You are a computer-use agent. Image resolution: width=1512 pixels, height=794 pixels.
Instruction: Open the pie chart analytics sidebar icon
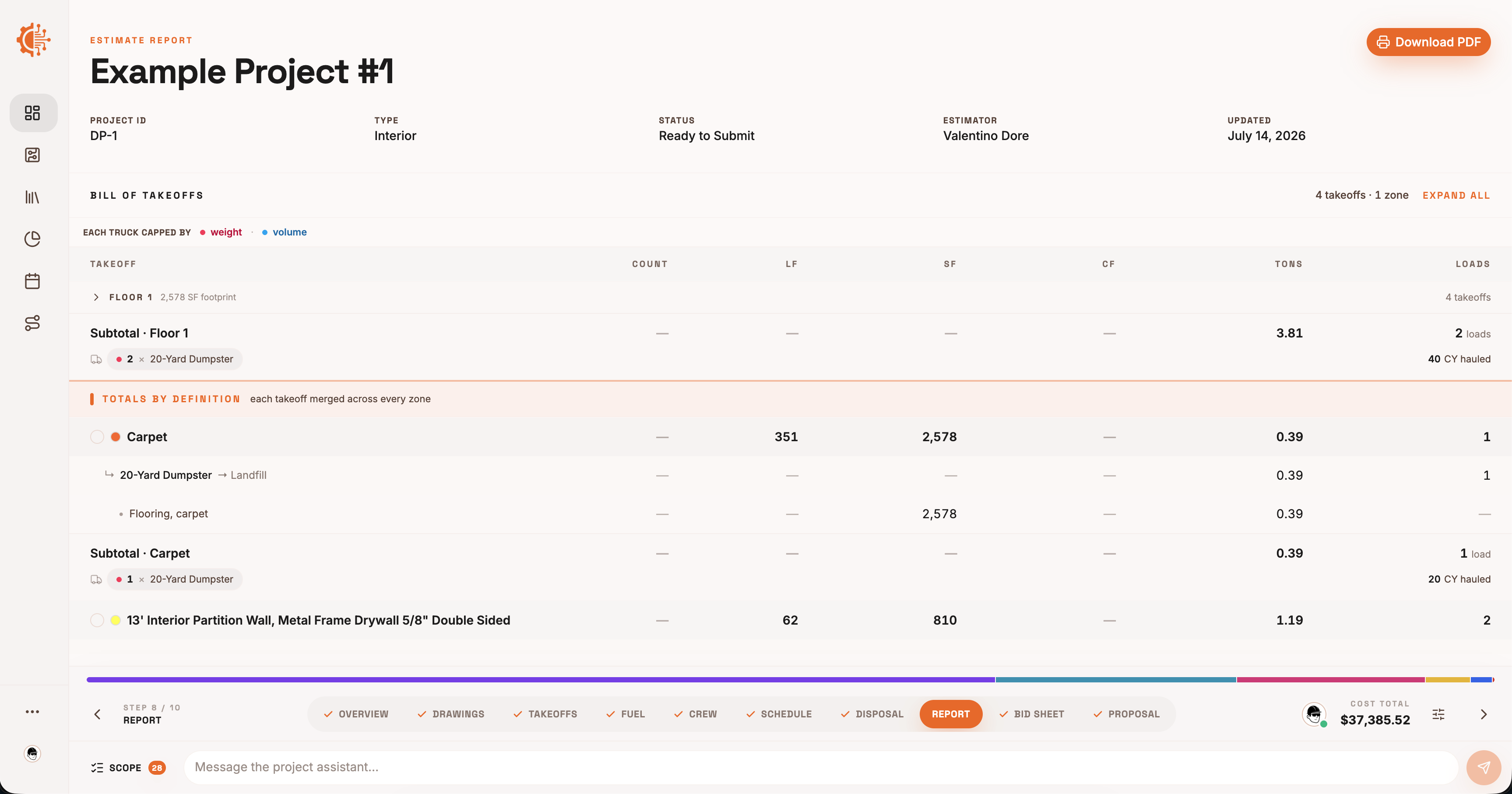[33, 239]
